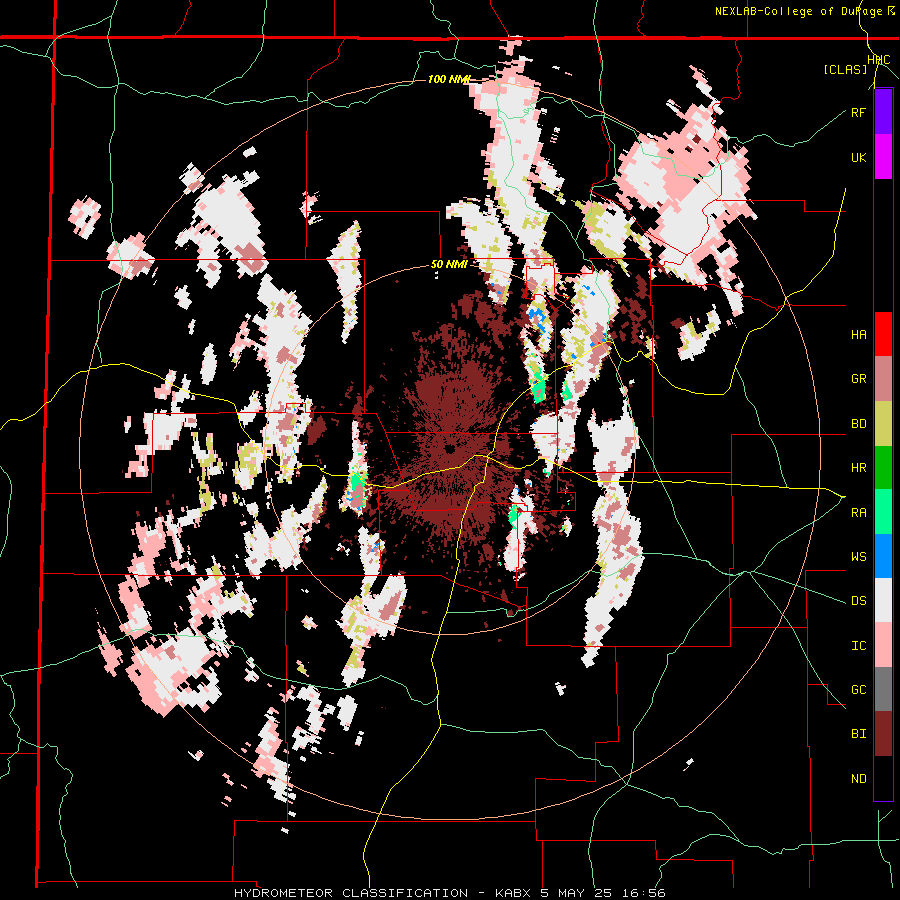This screenshot has height=900, width=900.
Task: Click the HR legend label
Action: 859,468
